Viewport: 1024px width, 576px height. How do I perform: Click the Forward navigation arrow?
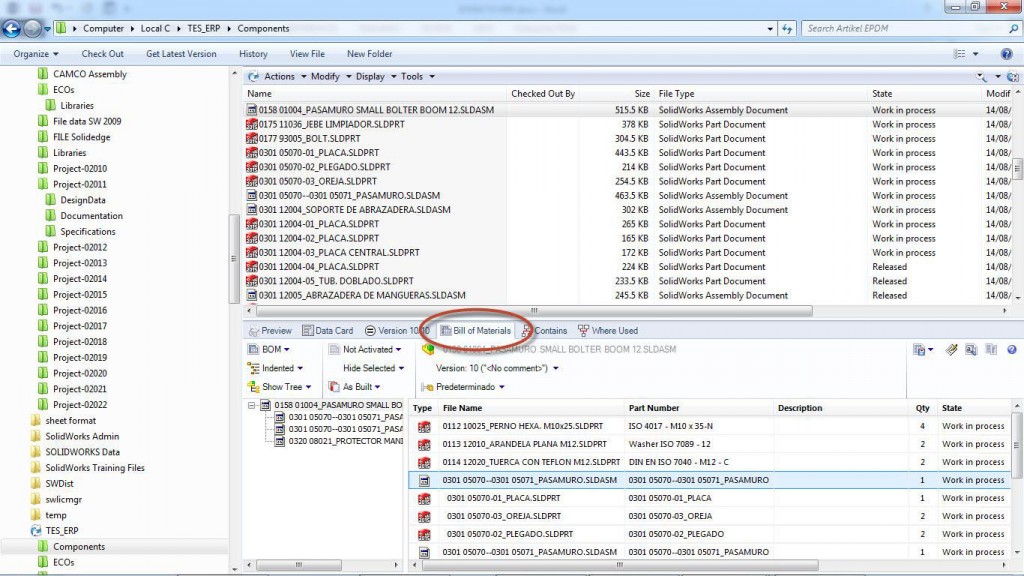point(31,29)
